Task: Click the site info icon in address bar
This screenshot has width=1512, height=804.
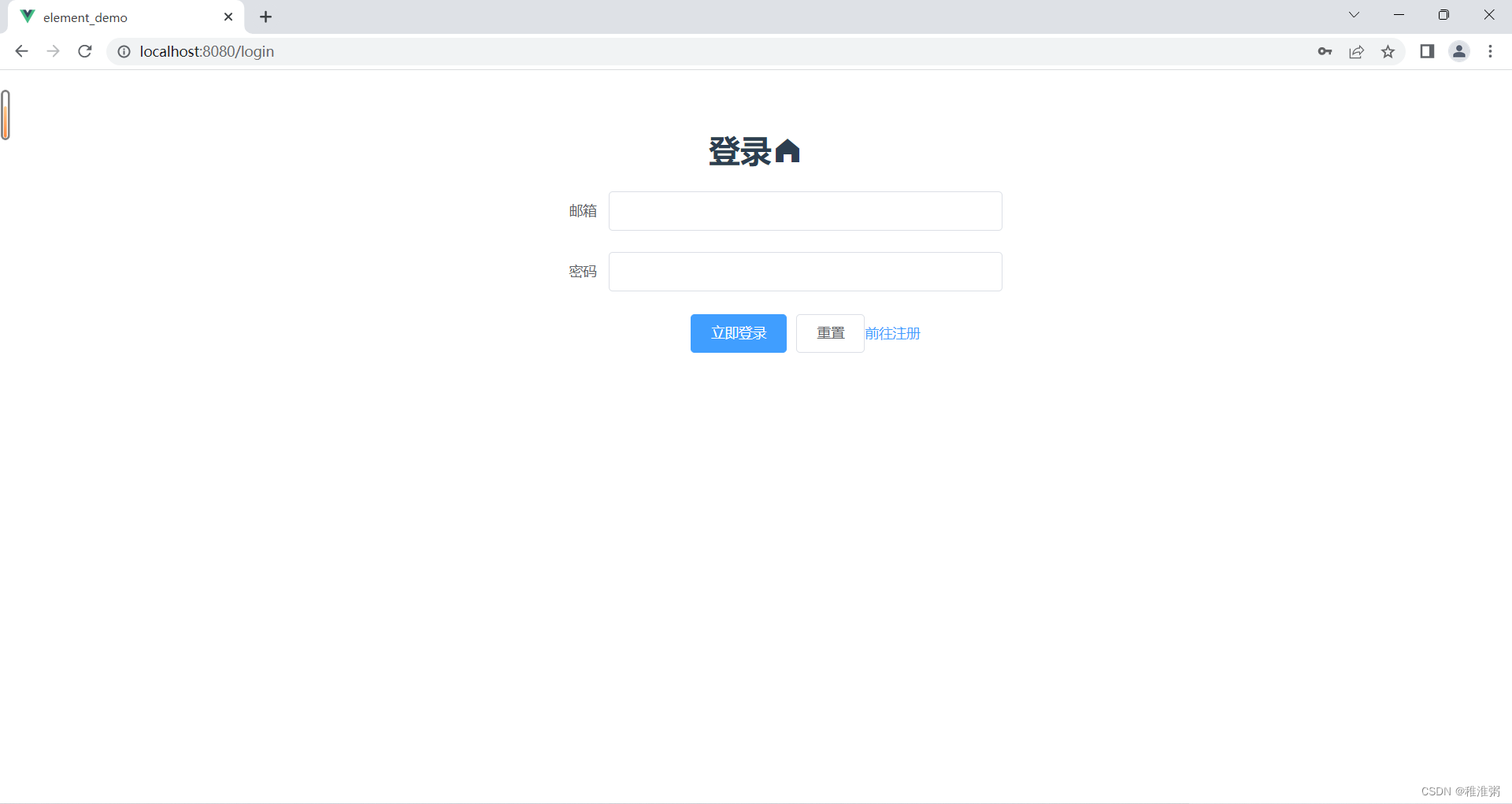Action: (x=124, y=51)
